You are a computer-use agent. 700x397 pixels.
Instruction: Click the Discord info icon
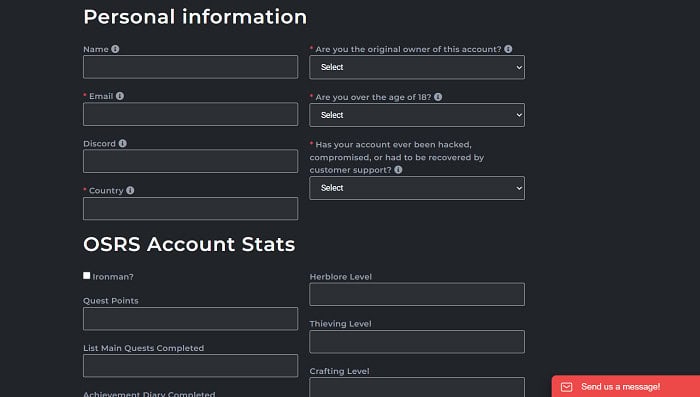click(x=122, y=143)
